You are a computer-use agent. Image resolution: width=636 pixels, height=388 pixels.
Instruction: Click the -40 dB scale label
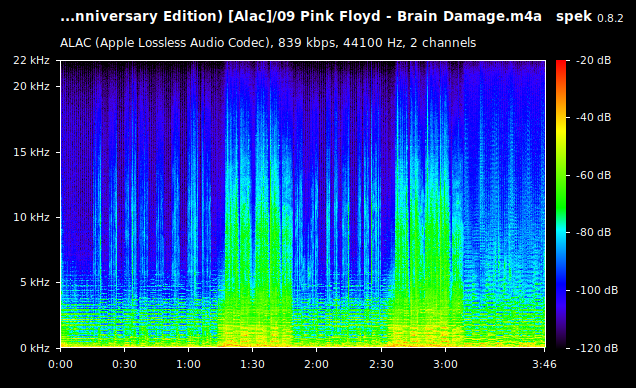click(x=593, y=118)
